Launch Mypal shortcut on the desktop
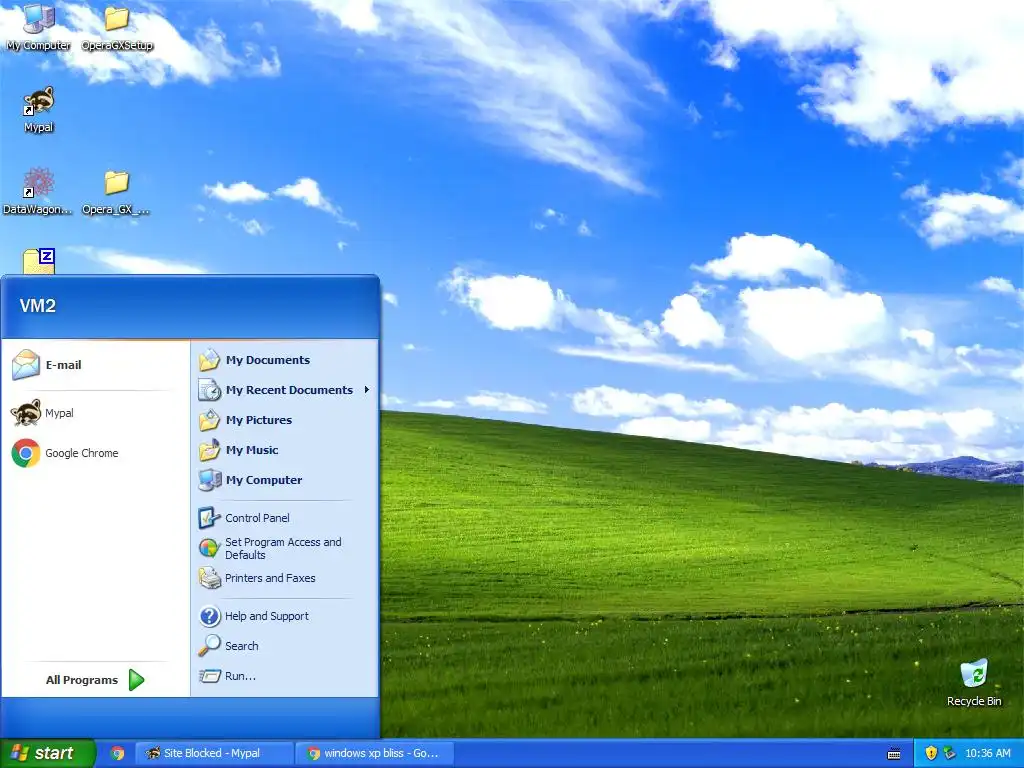The image size is (1024, 768). tap(39, 109)
